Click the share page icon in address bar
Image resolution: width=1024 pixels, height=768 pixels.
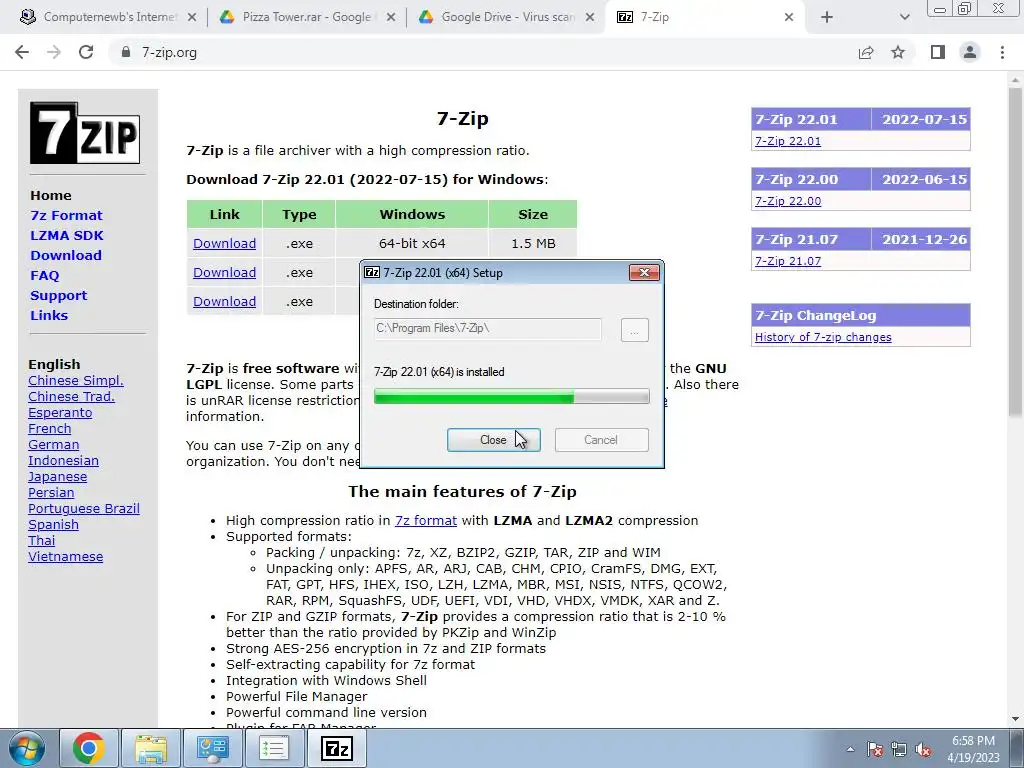(866, 52)
